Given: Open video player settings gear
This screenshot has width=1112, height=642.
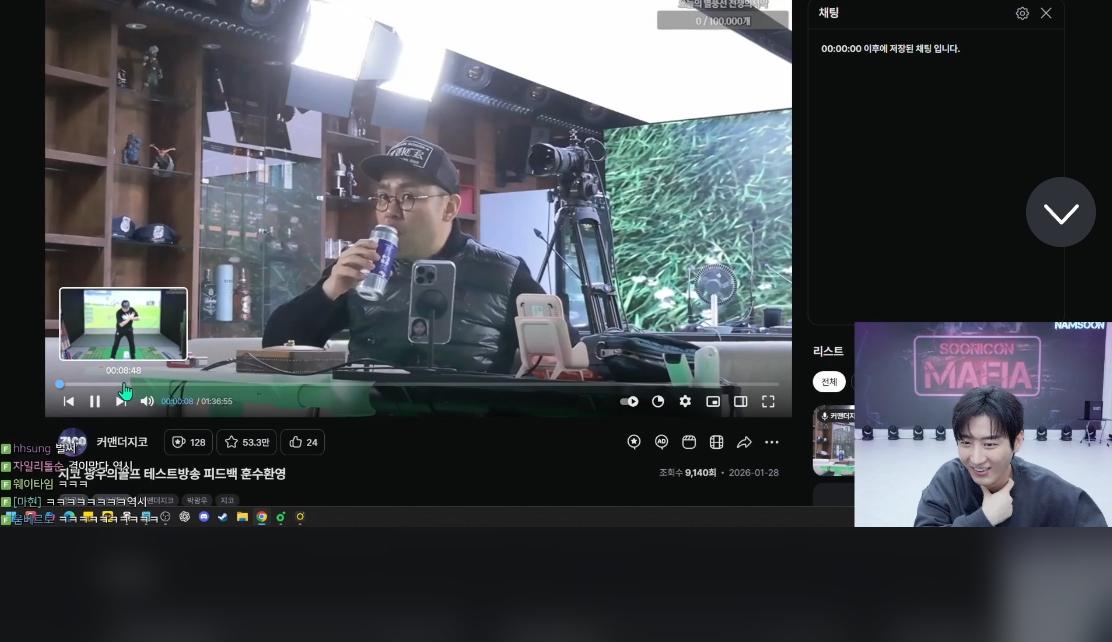Looking at the screenshot, I should [x=685, y=401].
